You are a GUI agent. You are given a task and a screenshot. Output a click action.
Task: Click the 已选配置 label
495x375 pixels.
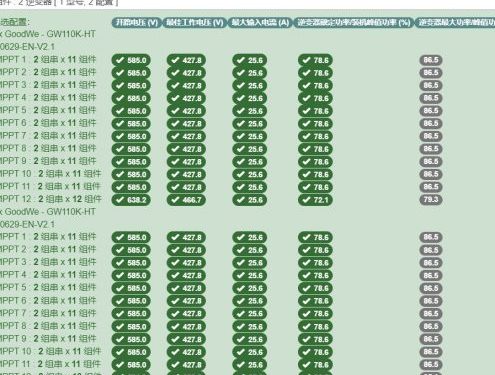tap(15, 22)
